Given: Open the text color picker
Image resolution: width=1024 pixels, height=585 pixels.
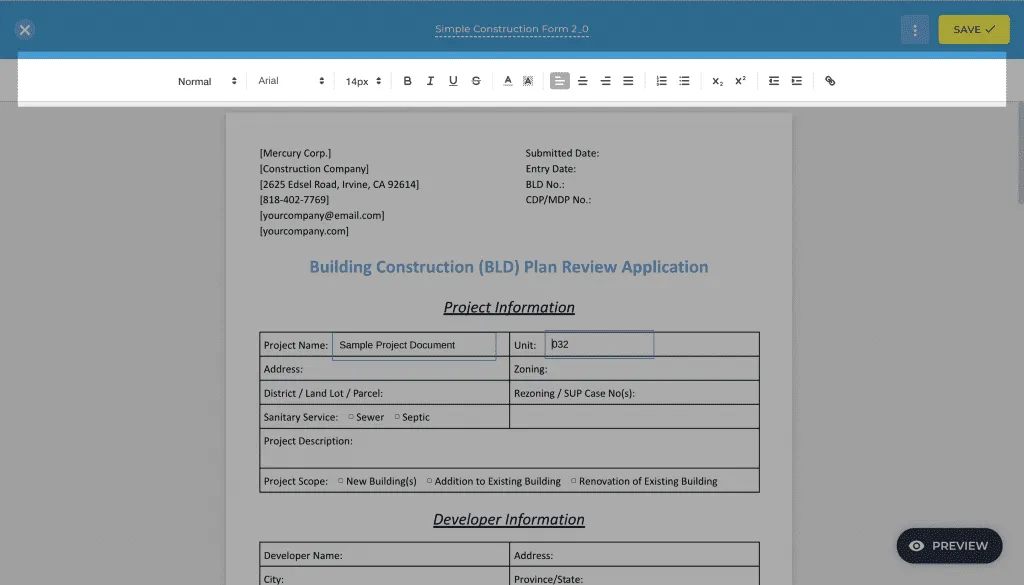Looking at the screenshot, I should 507,80.
